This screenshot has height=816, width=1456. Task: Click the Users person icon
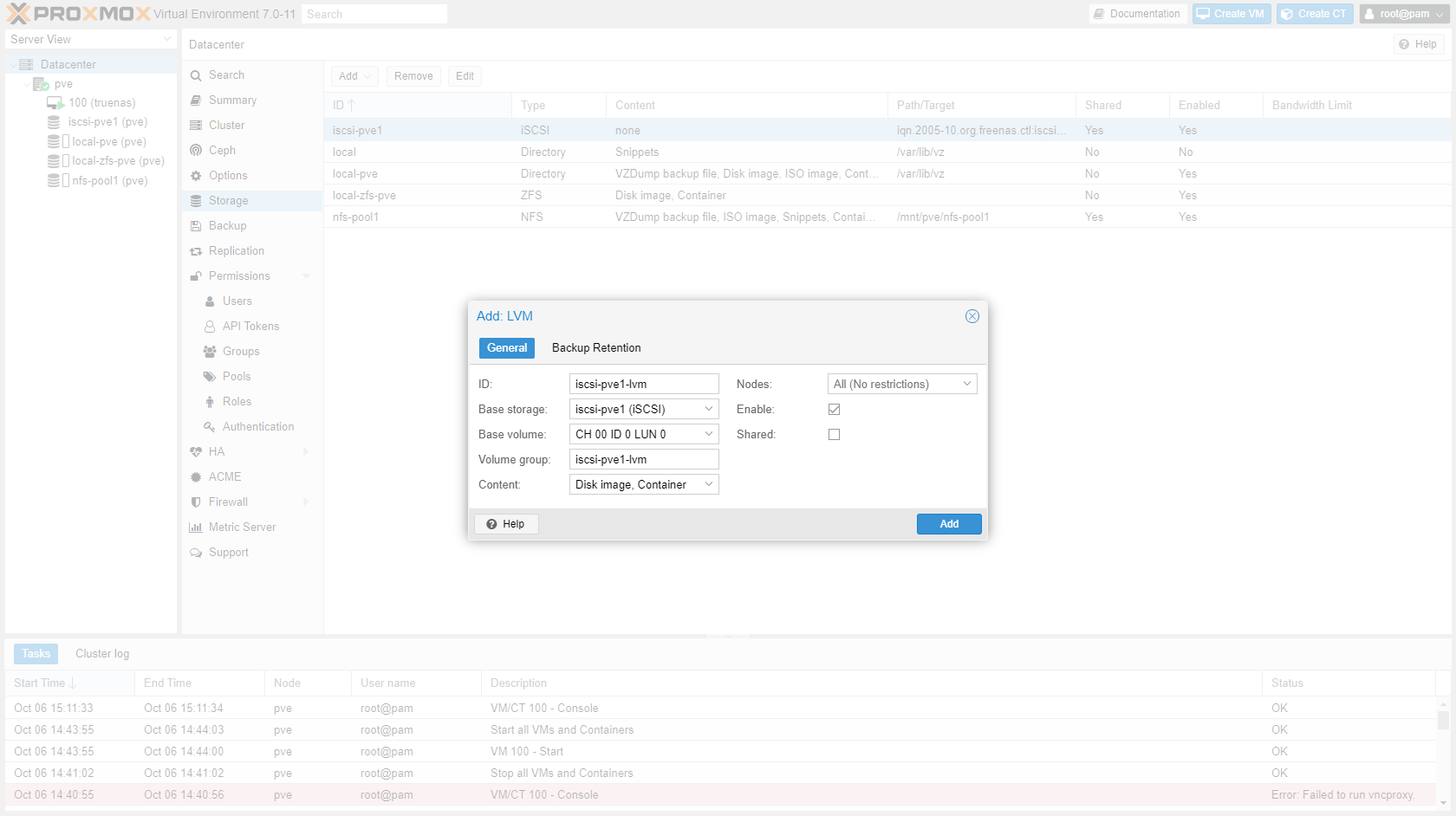point(210,301)
